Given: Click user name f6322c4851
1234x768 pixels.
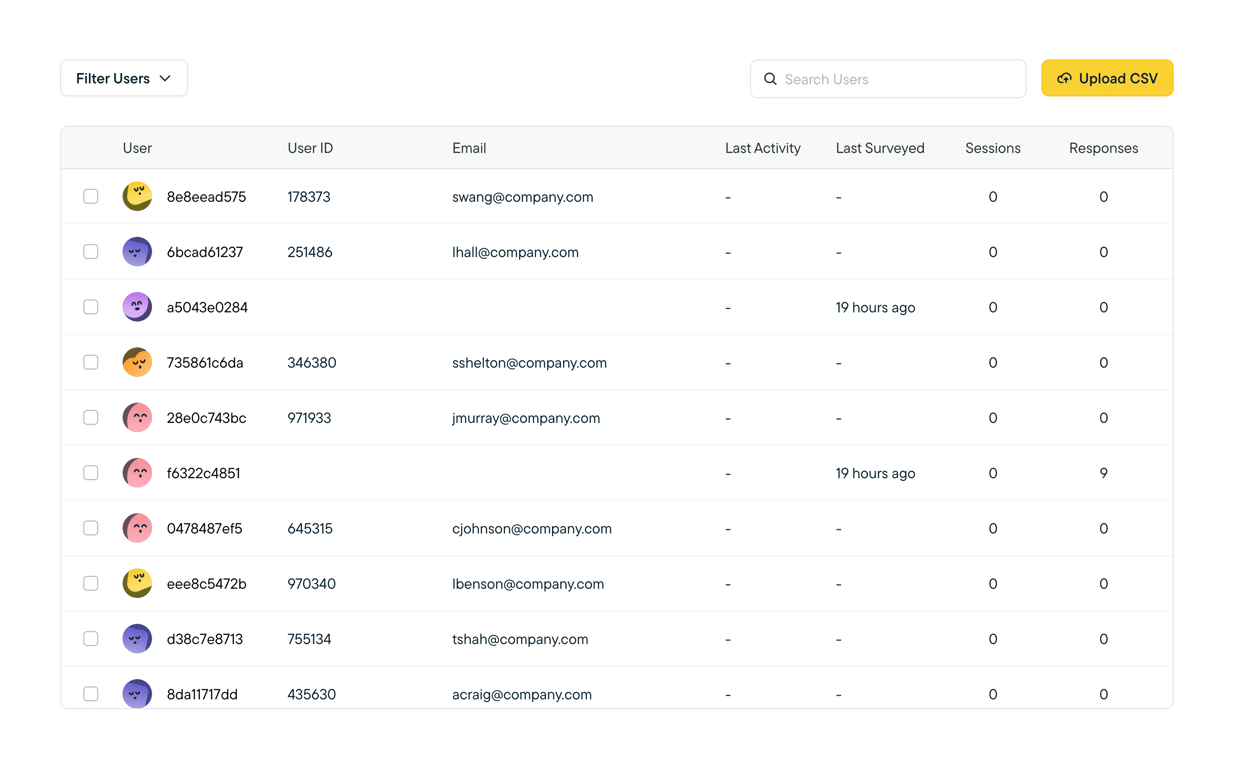Looking at the screenshot, I should click(203, 473).
